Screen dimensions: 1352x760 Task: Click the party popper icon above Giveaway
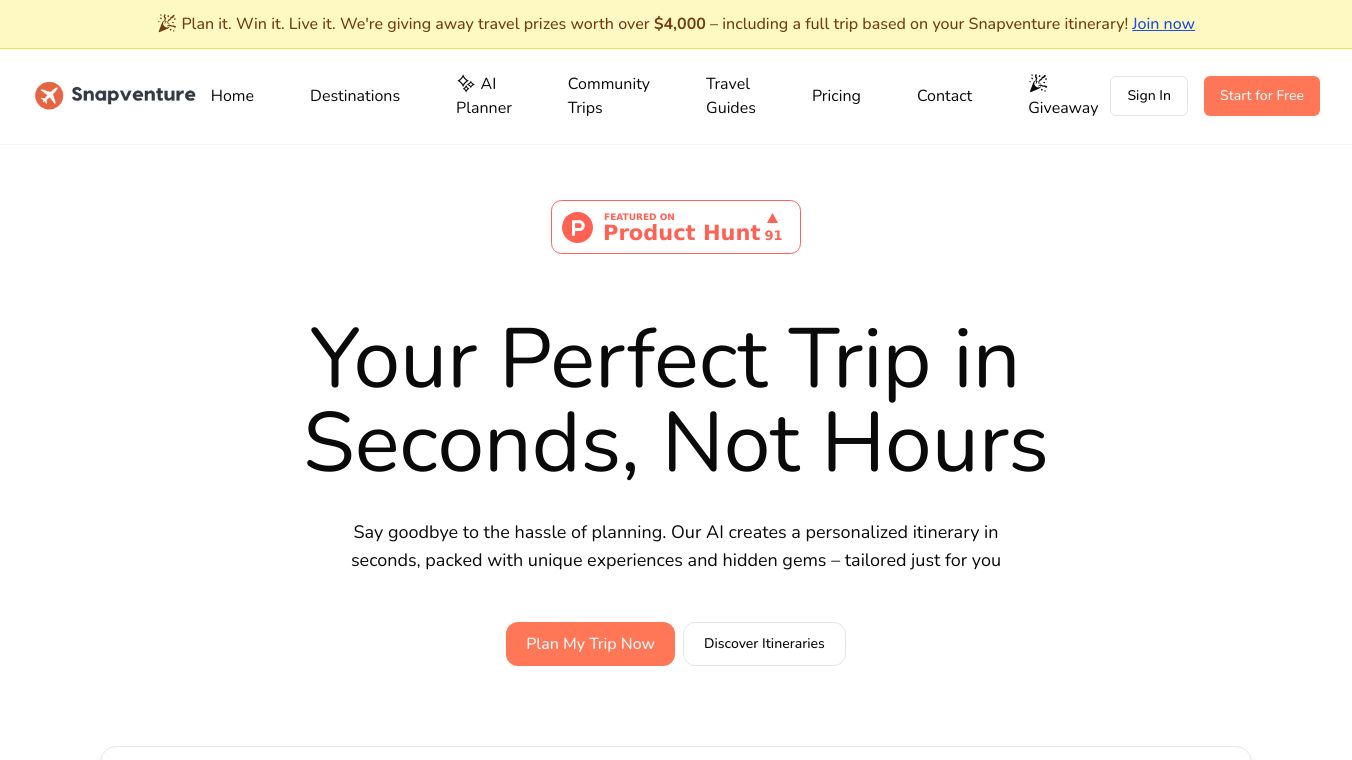(1038, 83)
